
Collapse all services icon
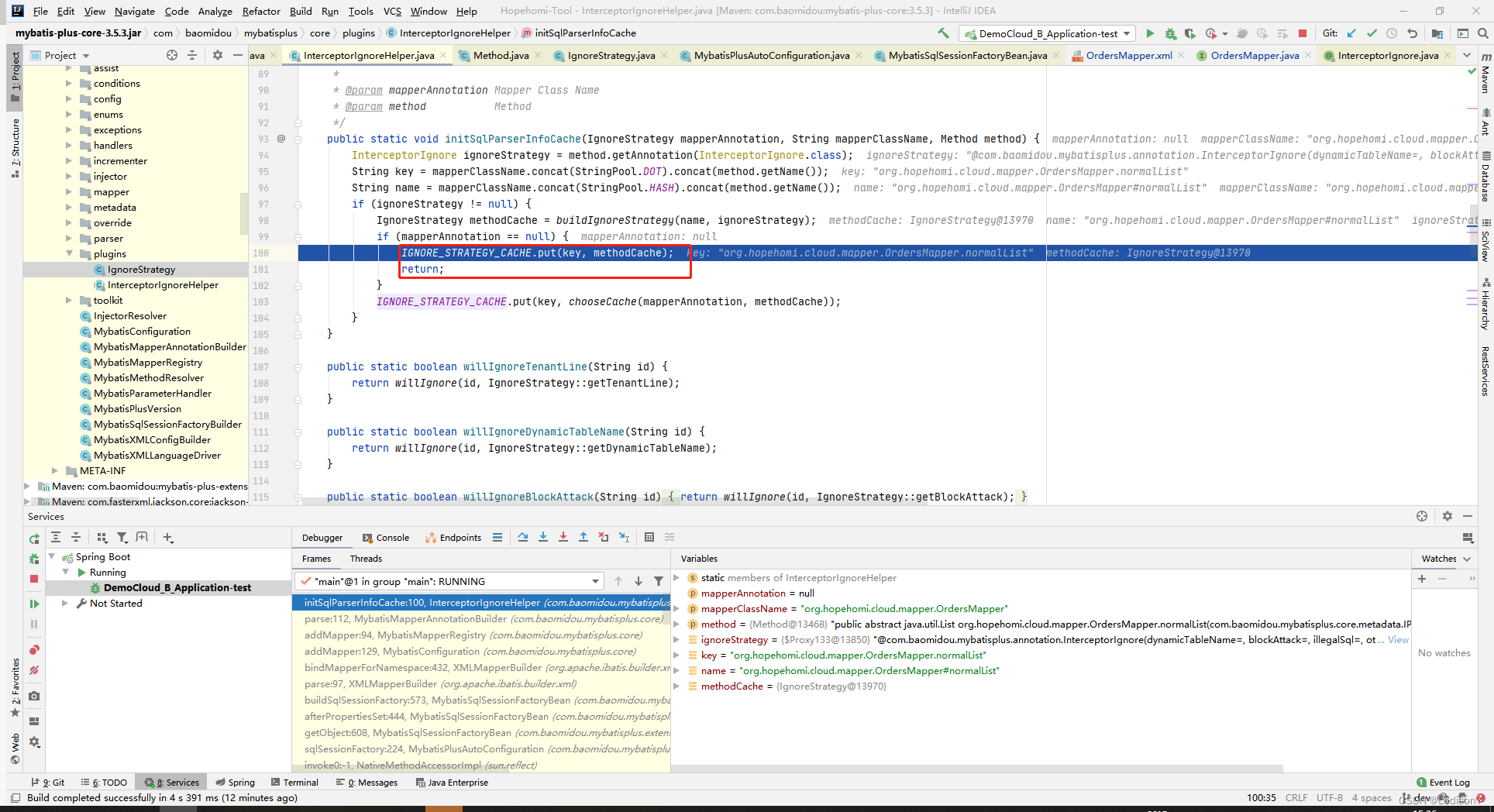76,537
